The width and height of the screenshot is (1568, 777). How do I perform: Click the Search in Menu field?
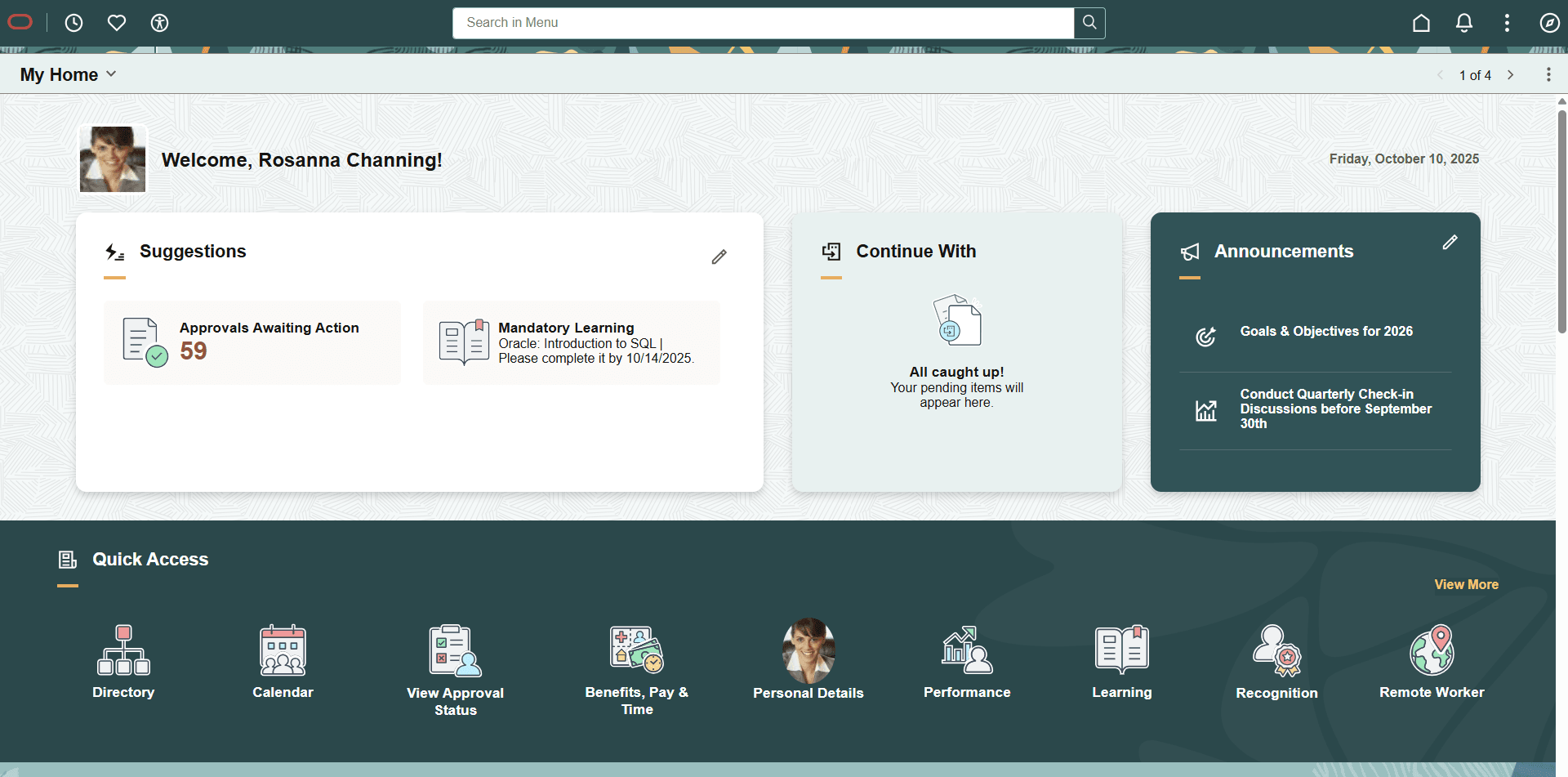(763, 23)
